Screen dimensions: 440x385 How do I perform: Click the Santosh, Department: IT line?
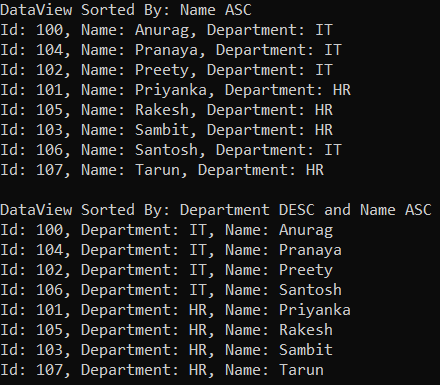(x=171, y=150)
